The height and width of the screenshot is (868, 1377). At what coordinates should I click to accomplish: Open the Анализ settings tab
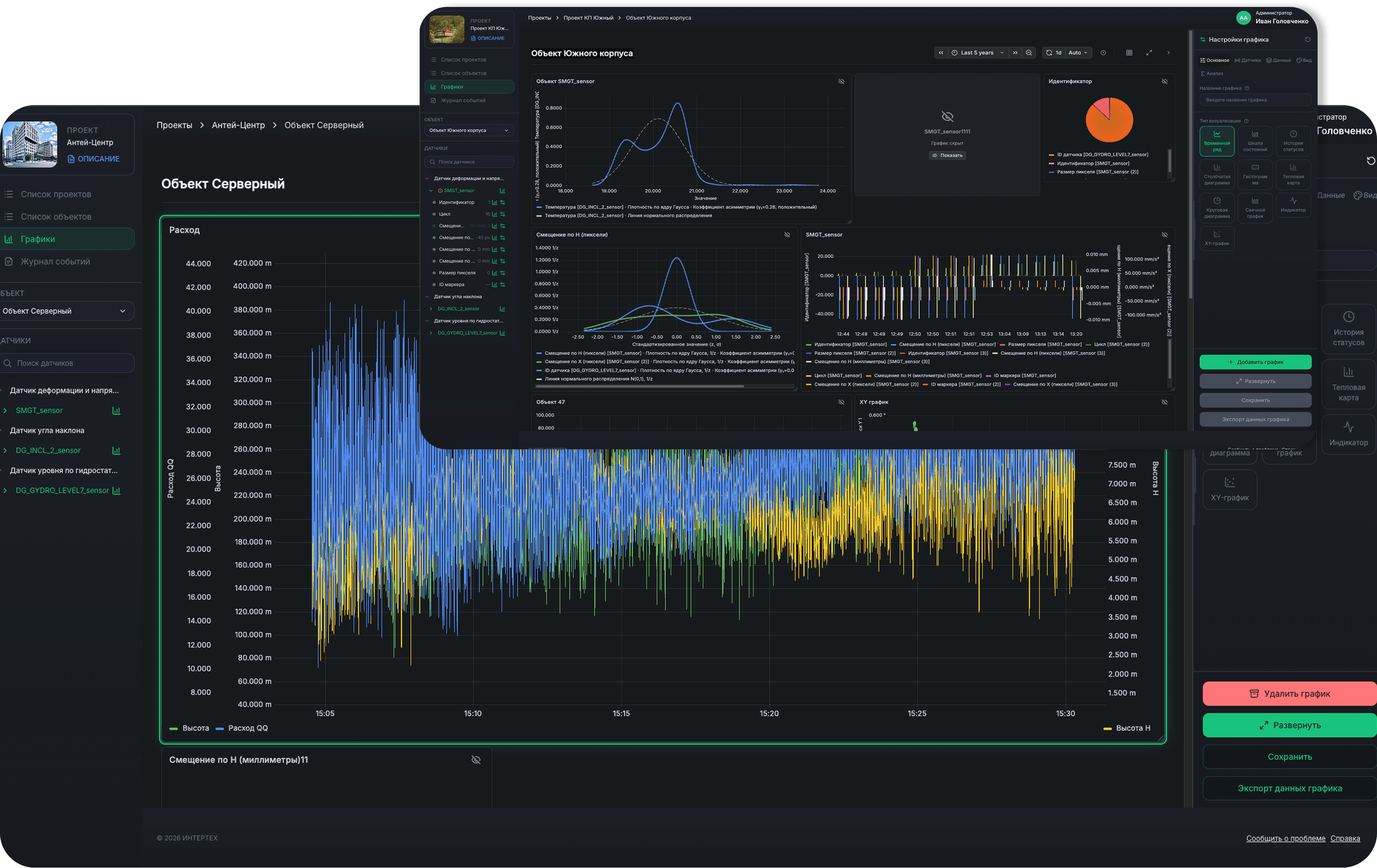click(1212, 74)
